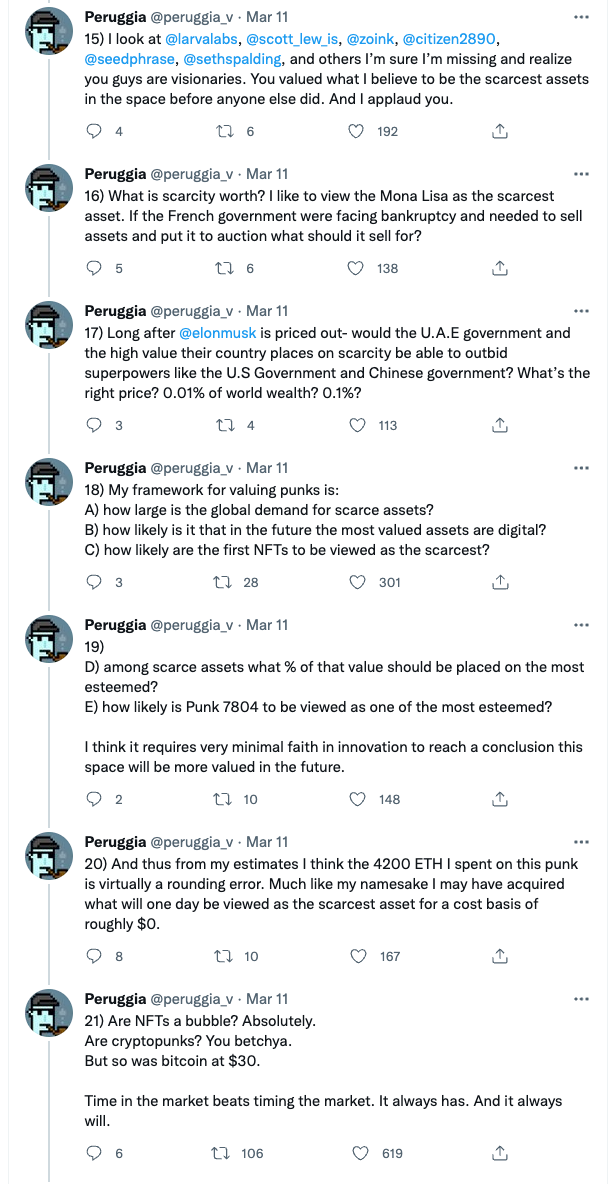Open Peruggia display name on tweet 19
This screenshot has height=1184, width=615.
pos(116,624)
